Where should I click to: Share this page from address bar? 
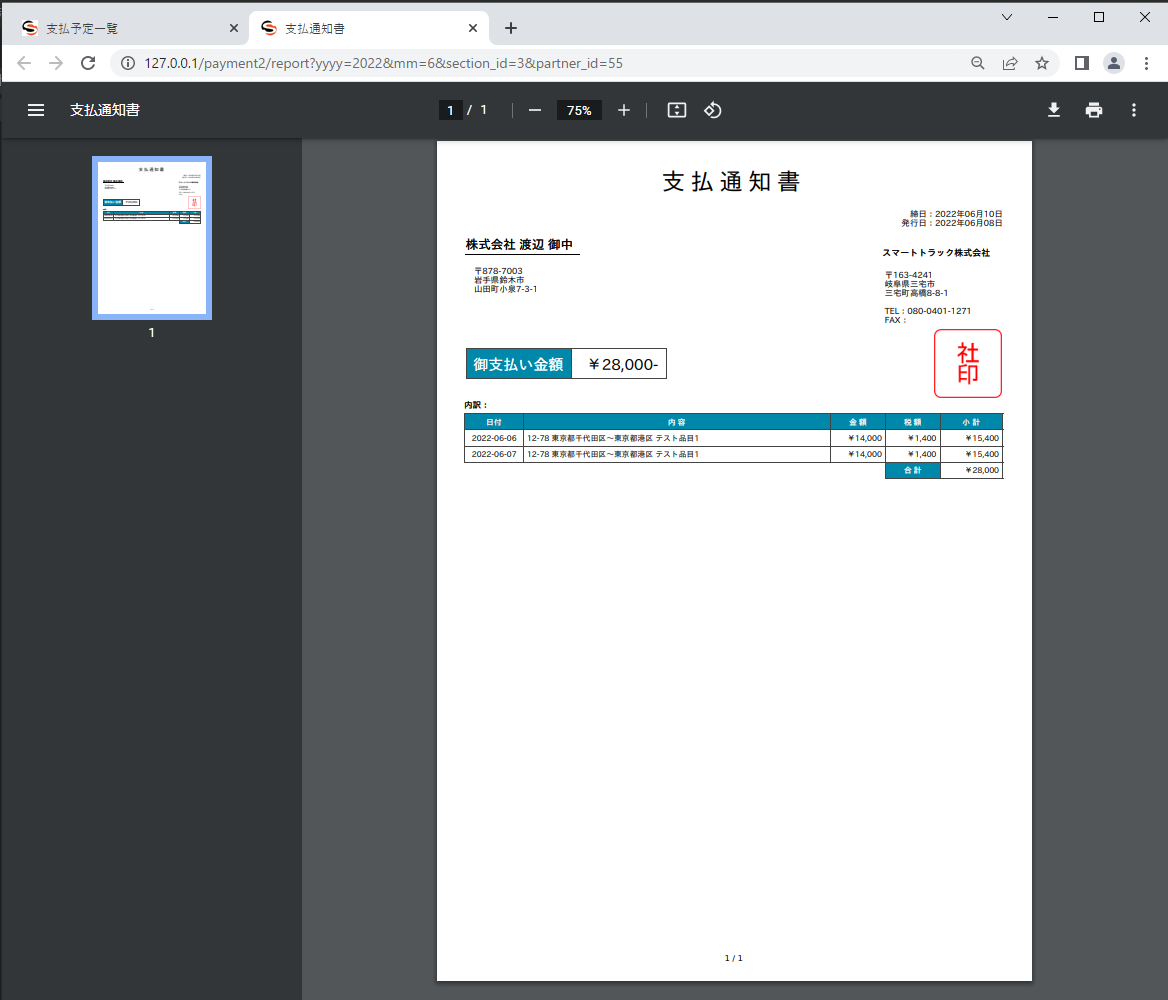[1010, 63]
